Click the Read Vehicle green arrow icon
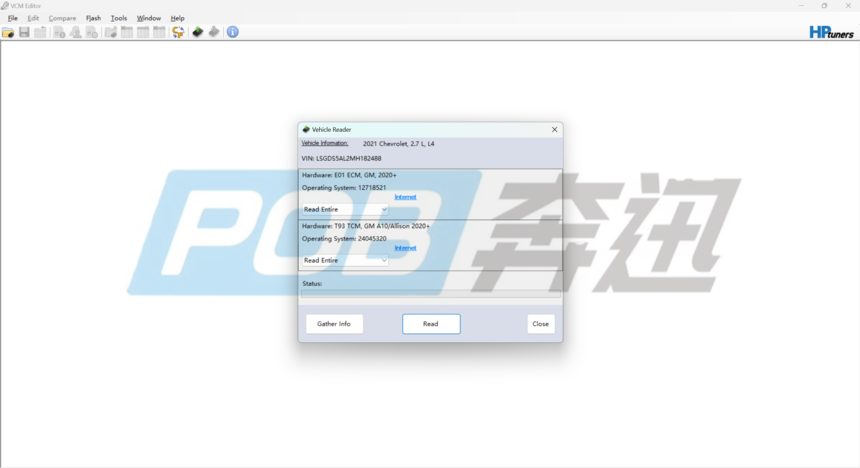The height and width of the screenshot is (468, 860). pyautogui.click(x=197, y=32)
